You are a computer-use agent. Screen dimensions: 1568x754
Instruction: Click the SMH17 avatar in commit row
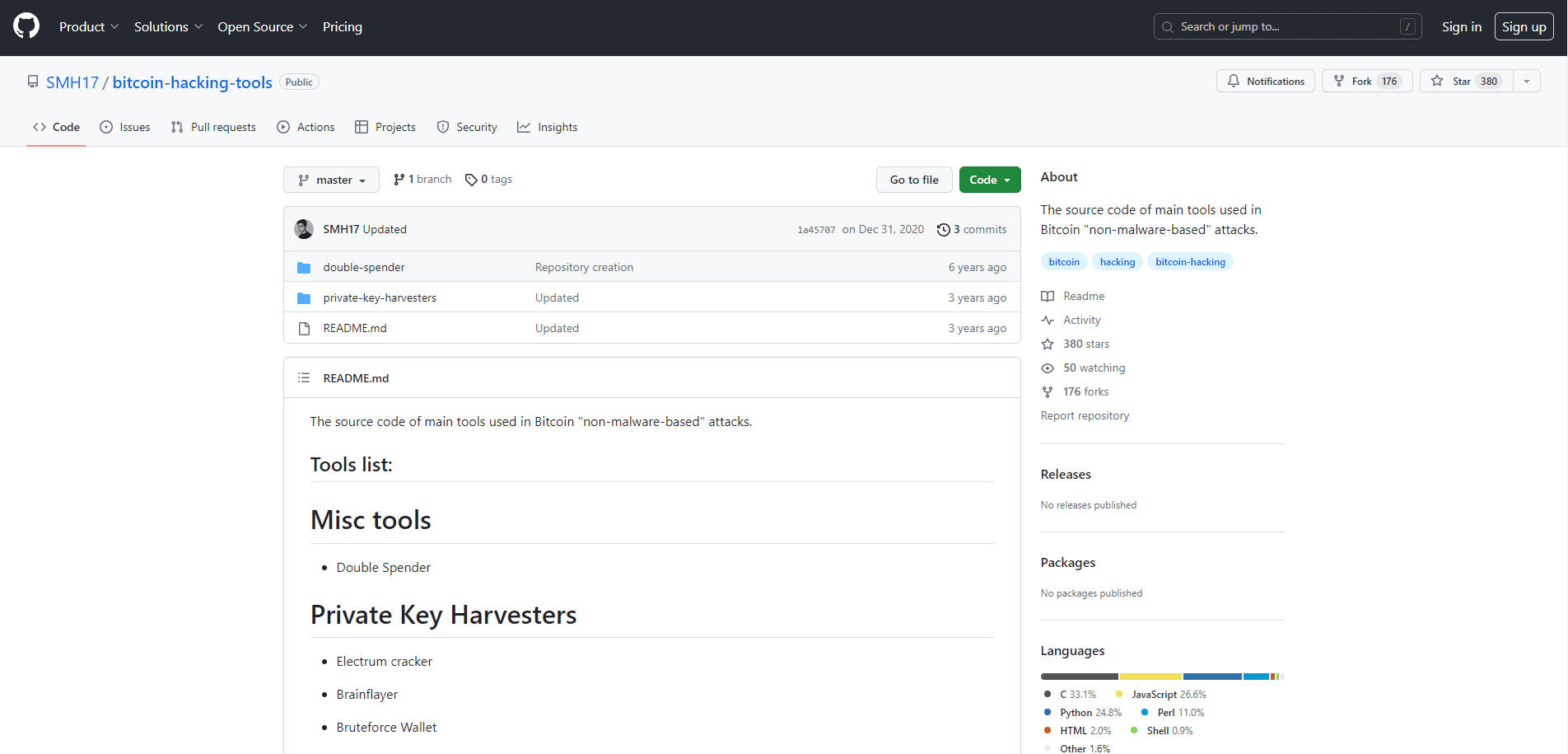[304, 229]
